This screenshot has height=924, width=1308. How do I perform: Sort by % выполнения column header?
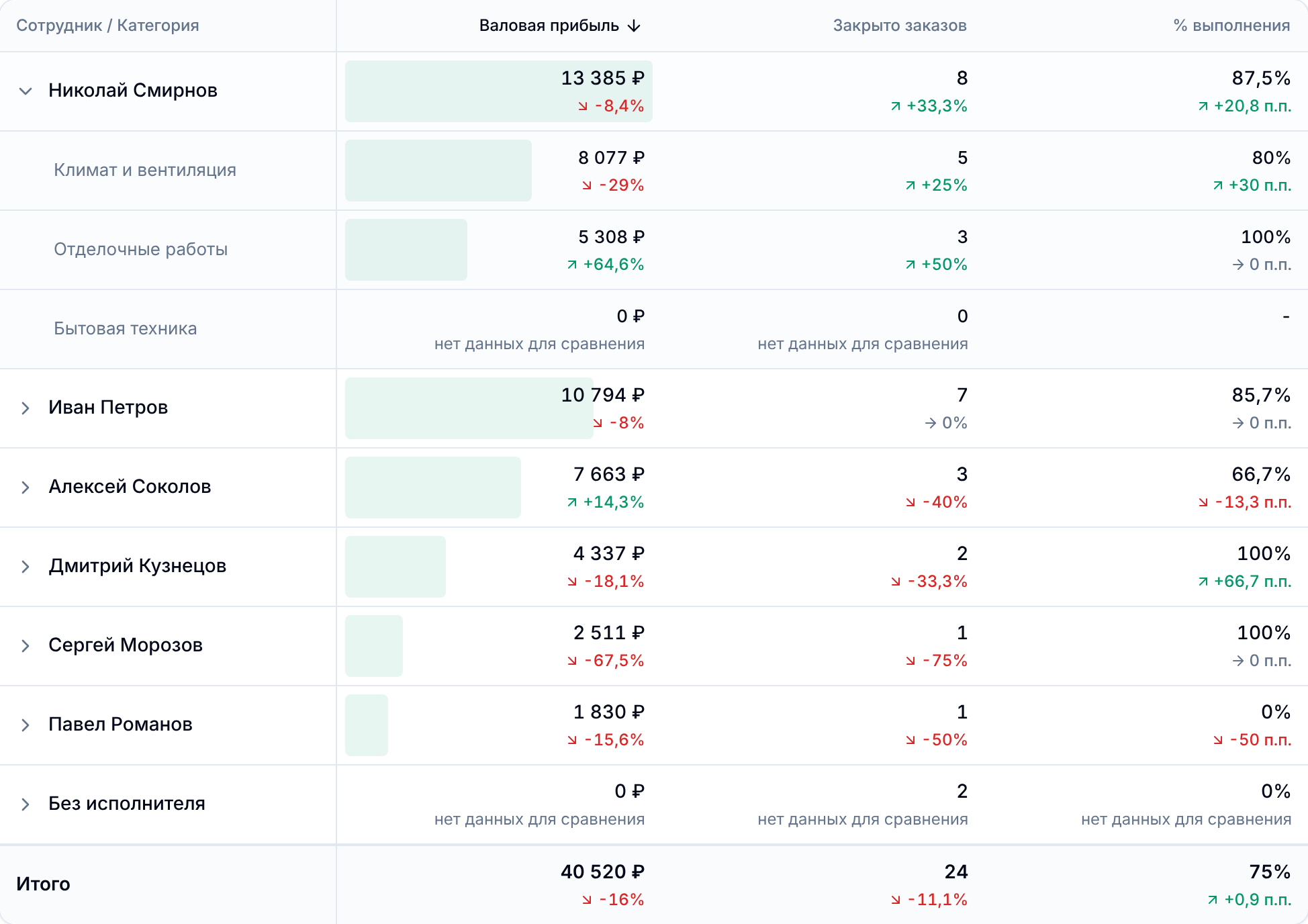1231,26
